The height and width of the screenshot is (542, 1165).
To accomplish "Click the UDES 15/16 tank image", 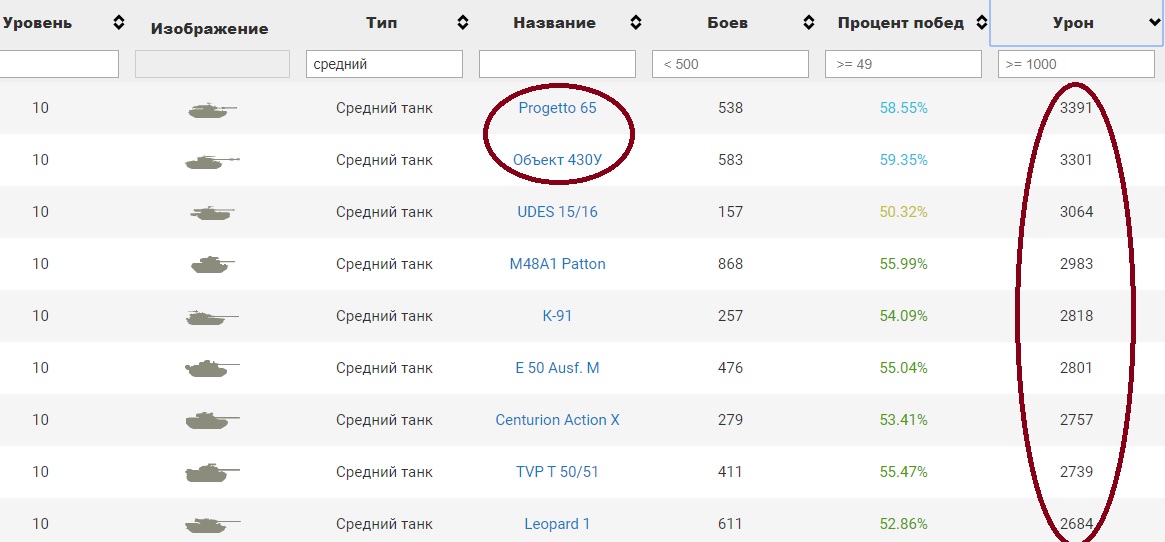I will [212, 213].
